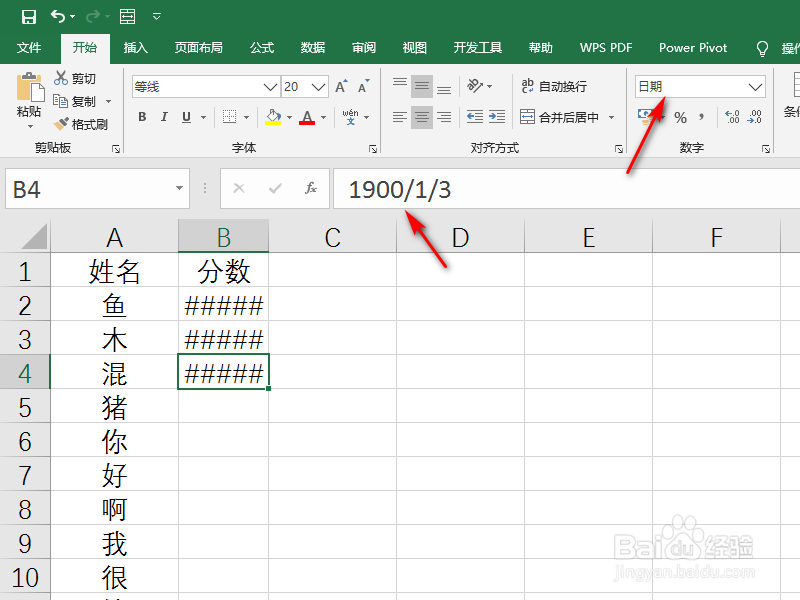Screen dimensions: 800x600
Task: Open the WPS PDF tab
Action: coord(606,48)
